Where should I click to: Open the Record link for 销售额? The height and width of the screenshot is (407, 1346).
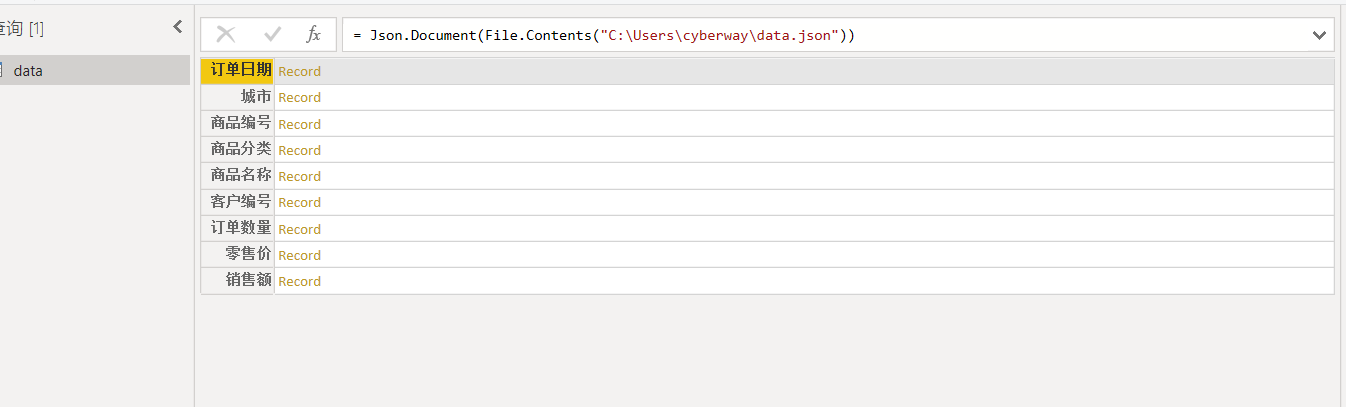pos(299,281)
